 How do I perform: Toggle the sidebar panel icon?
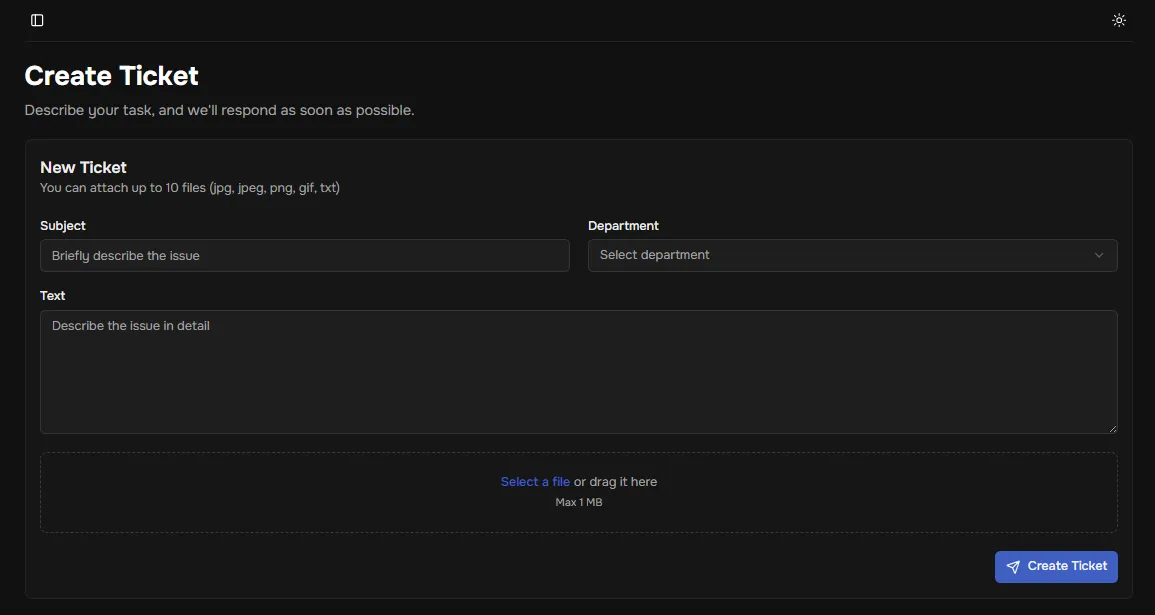point(37,20)
